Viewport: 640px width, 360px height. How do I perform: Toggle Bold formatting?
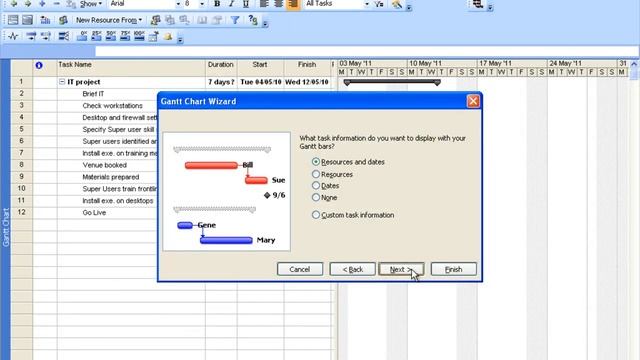tap(217, 4)
